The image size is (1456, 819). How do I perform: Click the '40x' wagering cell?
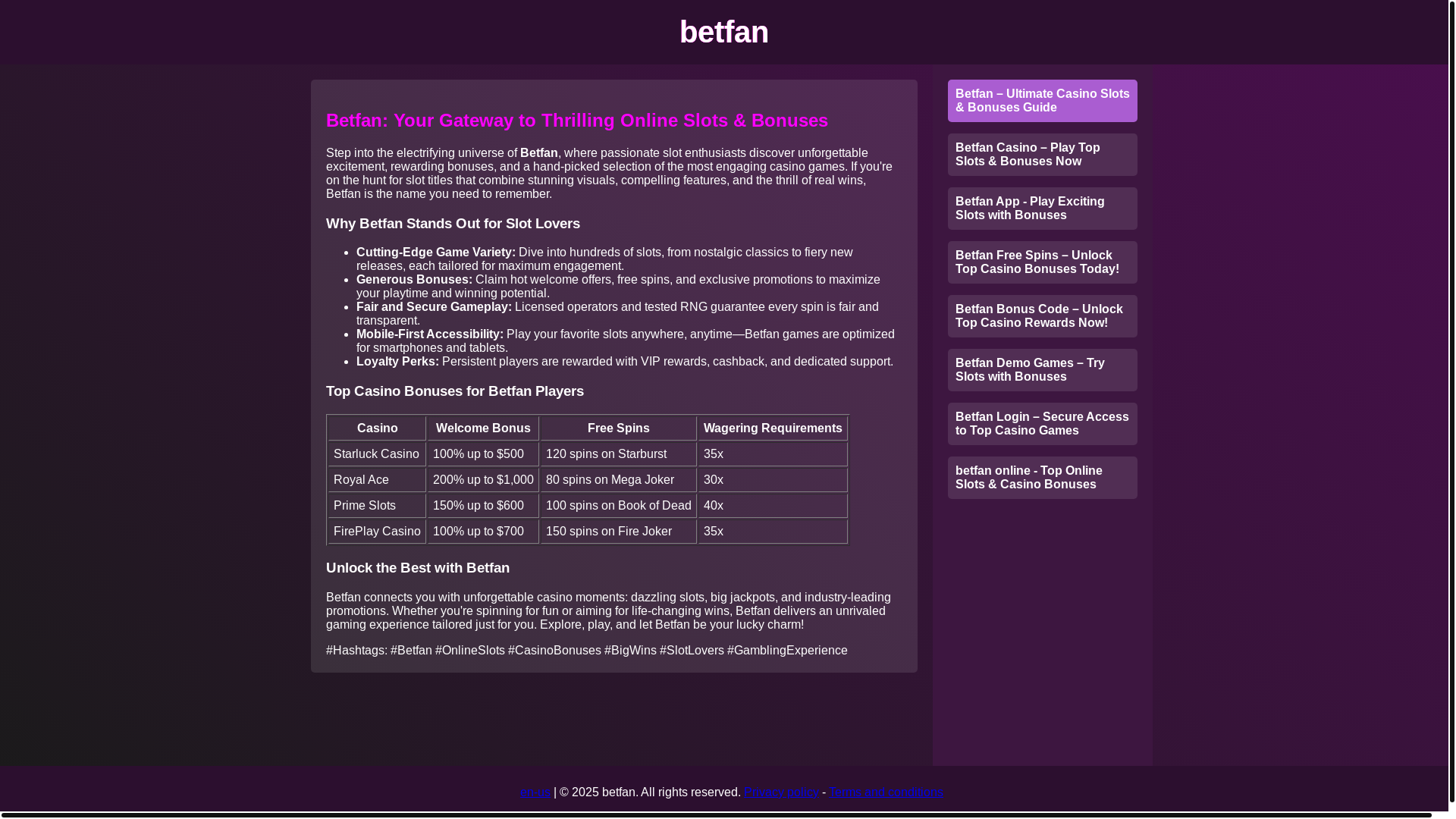pyautogui.click(x=773, y=506)
